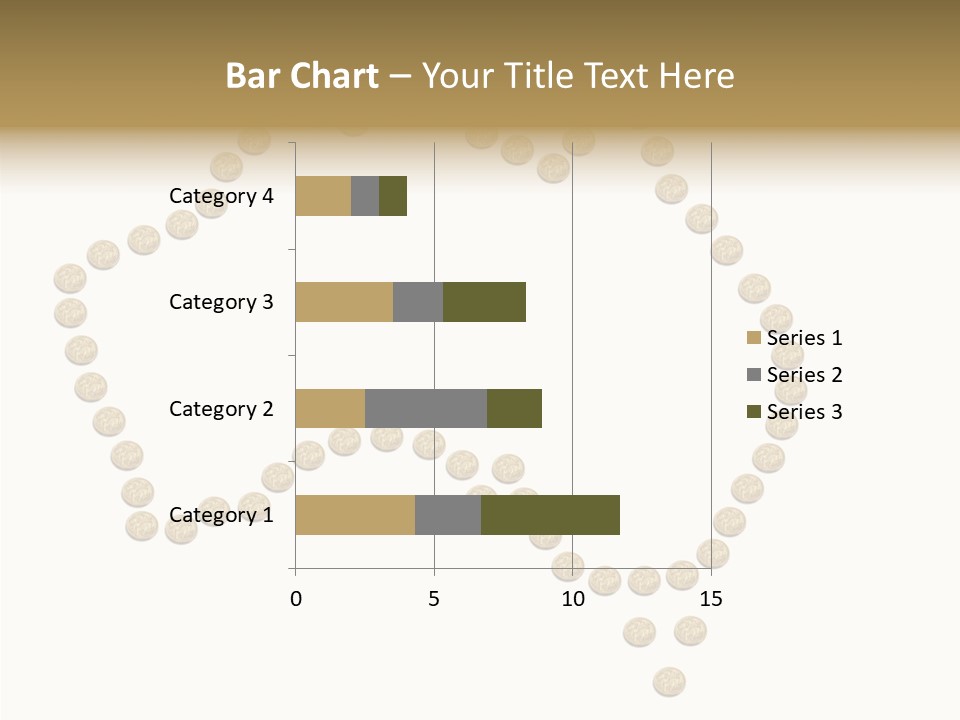Screen dimensions: 960x720
Task: Click the Series 3 olive legend swatch
Action: point(754,412)
